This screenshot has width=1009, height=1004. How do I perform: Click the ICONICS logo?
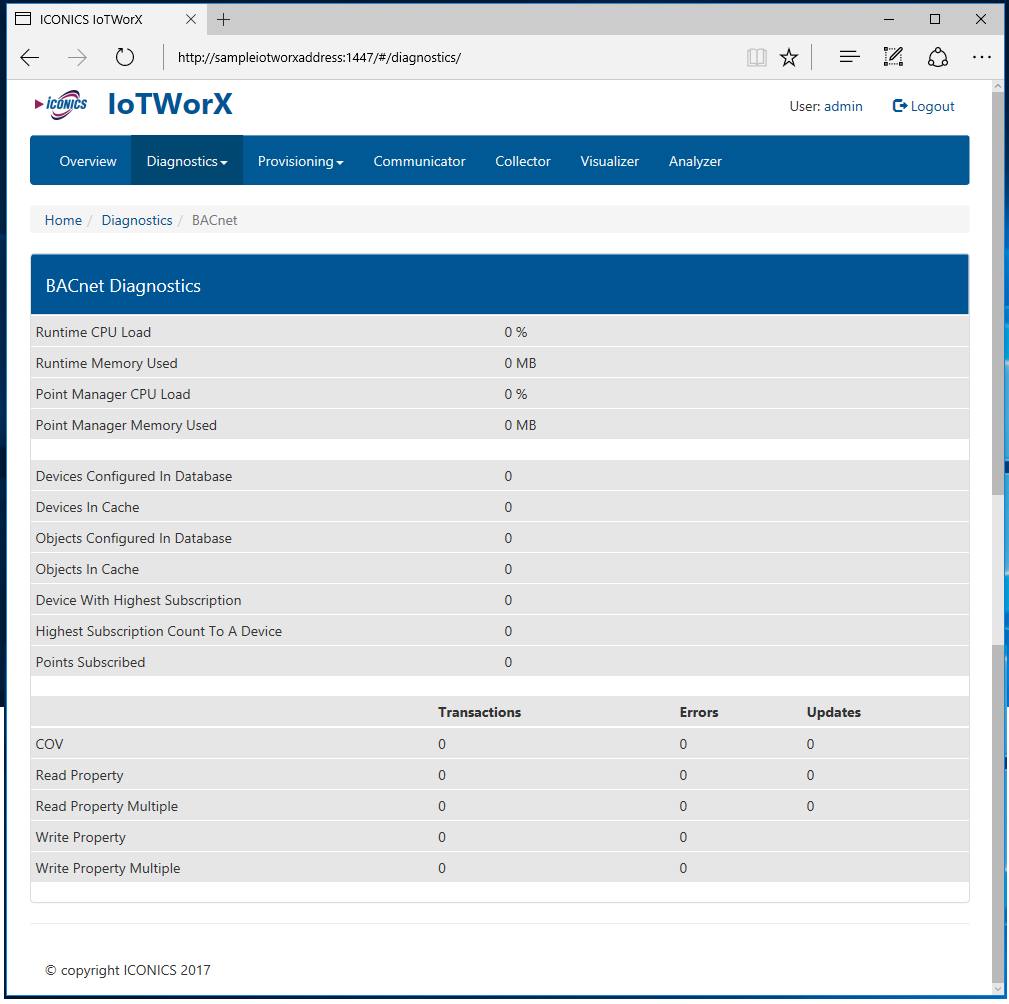(x=61, y=104)
